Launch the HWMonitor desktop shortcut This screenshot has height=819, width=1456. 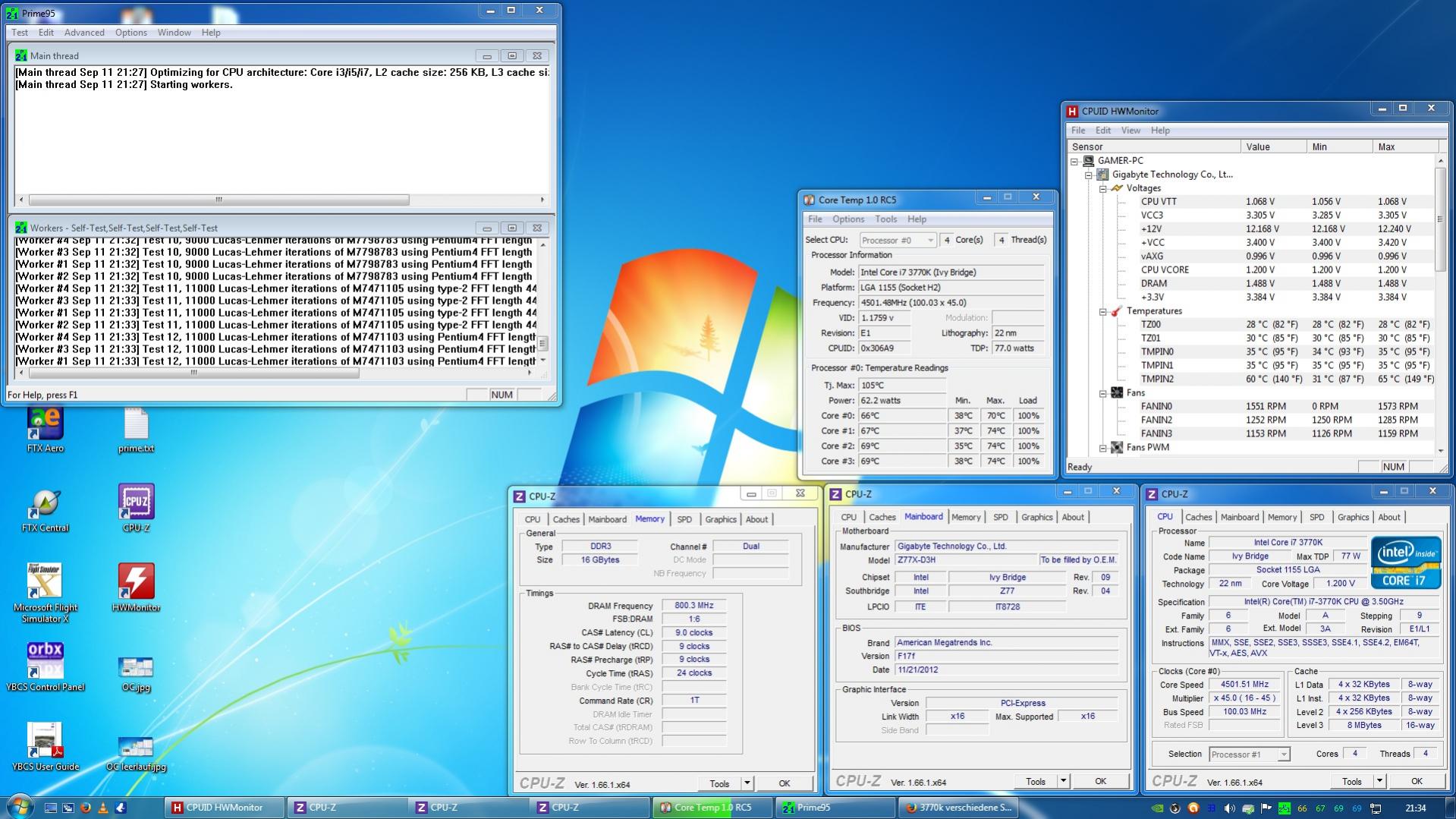[x=137, y=587]
